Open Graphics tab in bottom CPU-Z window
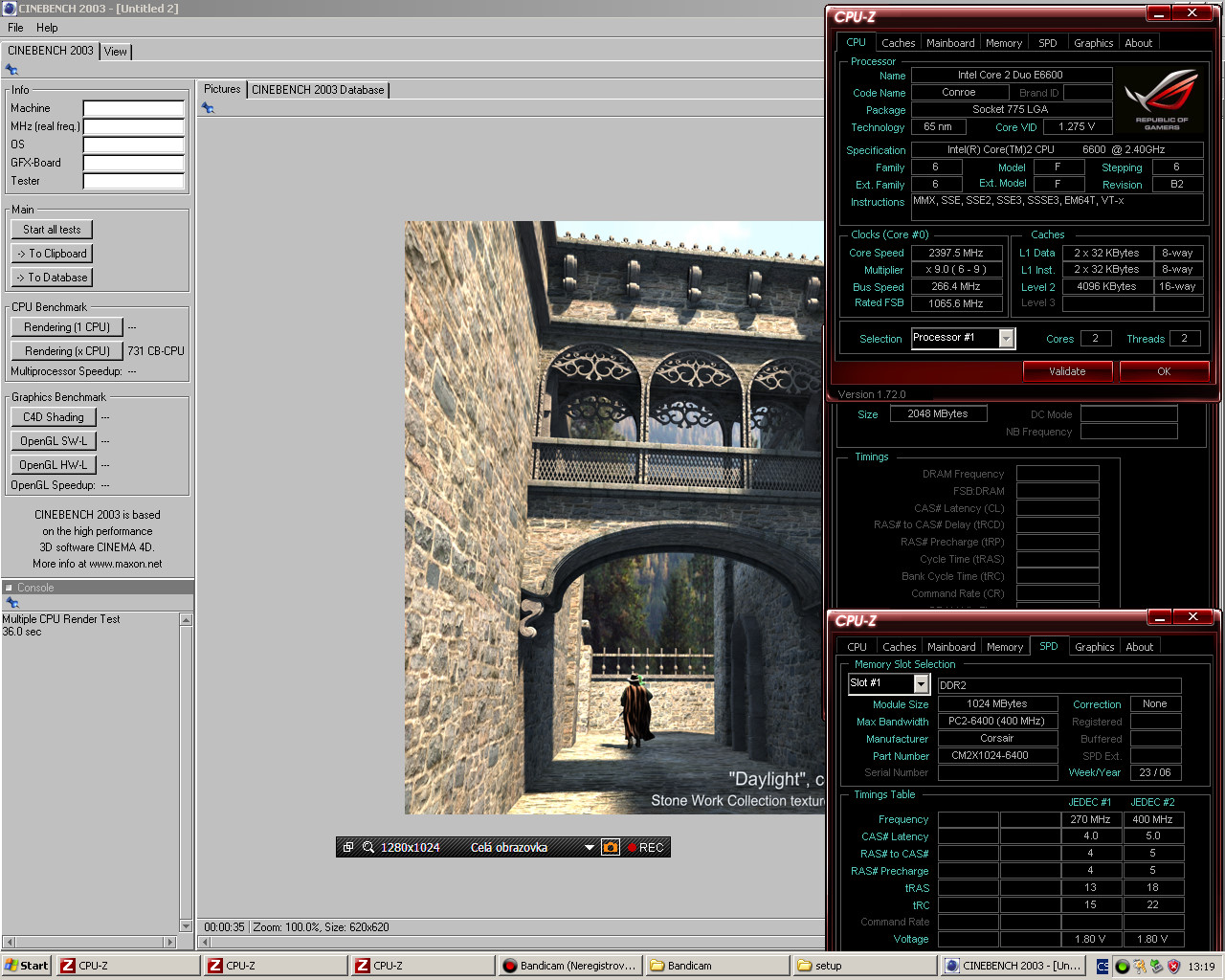 pos(1094,647)
